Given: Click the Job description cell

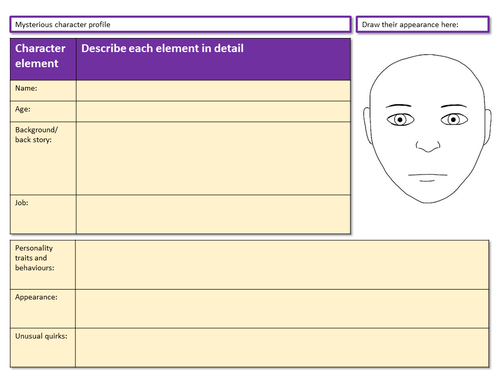Looking at the screenshot, I should click(213, 214).
